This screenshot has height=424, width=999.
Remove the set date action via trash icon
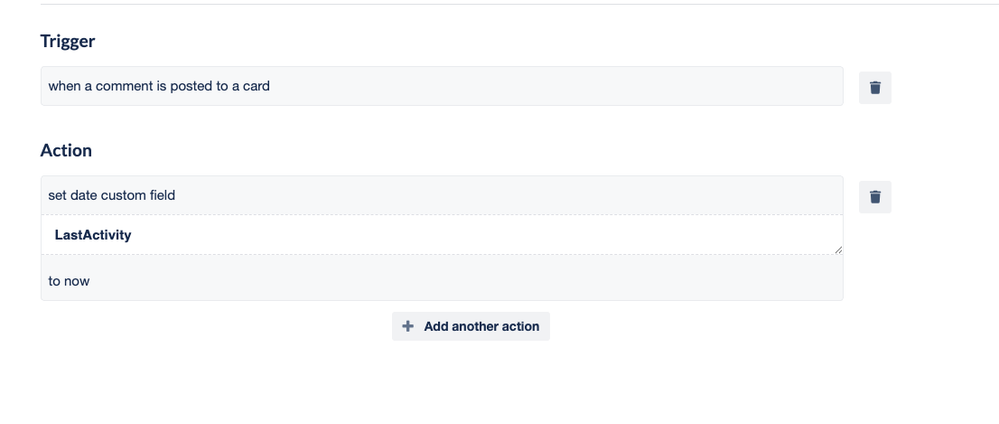tap(875, 197)
